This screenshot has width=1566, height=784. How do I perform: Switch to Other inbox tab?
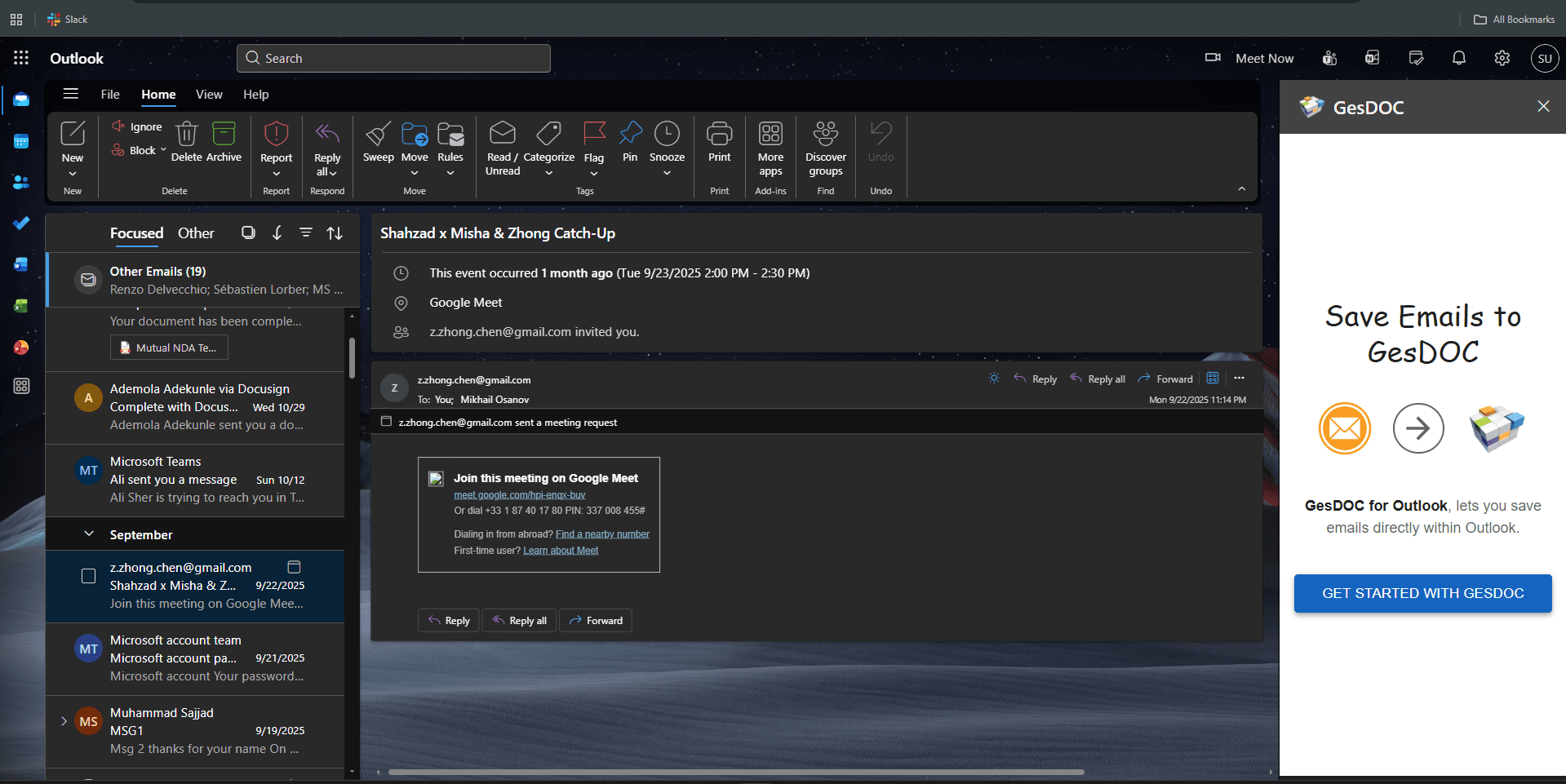pyautogui.click(x=196, y=233)
